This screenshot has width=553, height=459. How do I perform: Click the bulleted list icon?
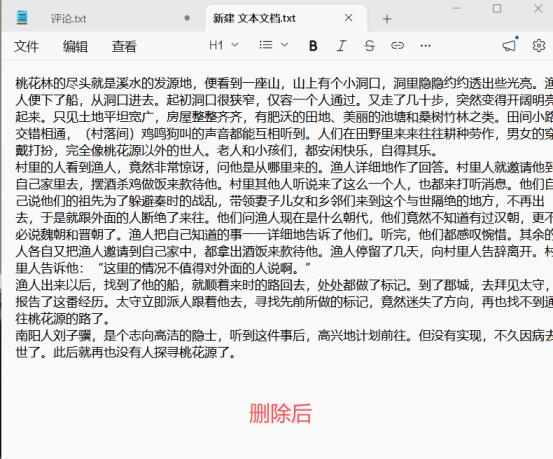click(266, 45)
